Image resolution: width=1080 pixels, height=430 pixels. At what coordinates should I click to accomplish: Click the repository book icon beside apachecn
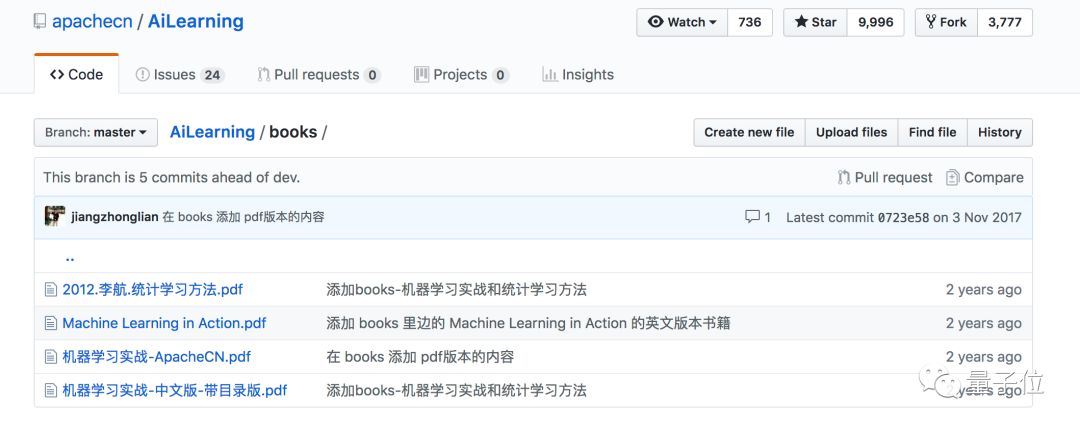point(39,21)
